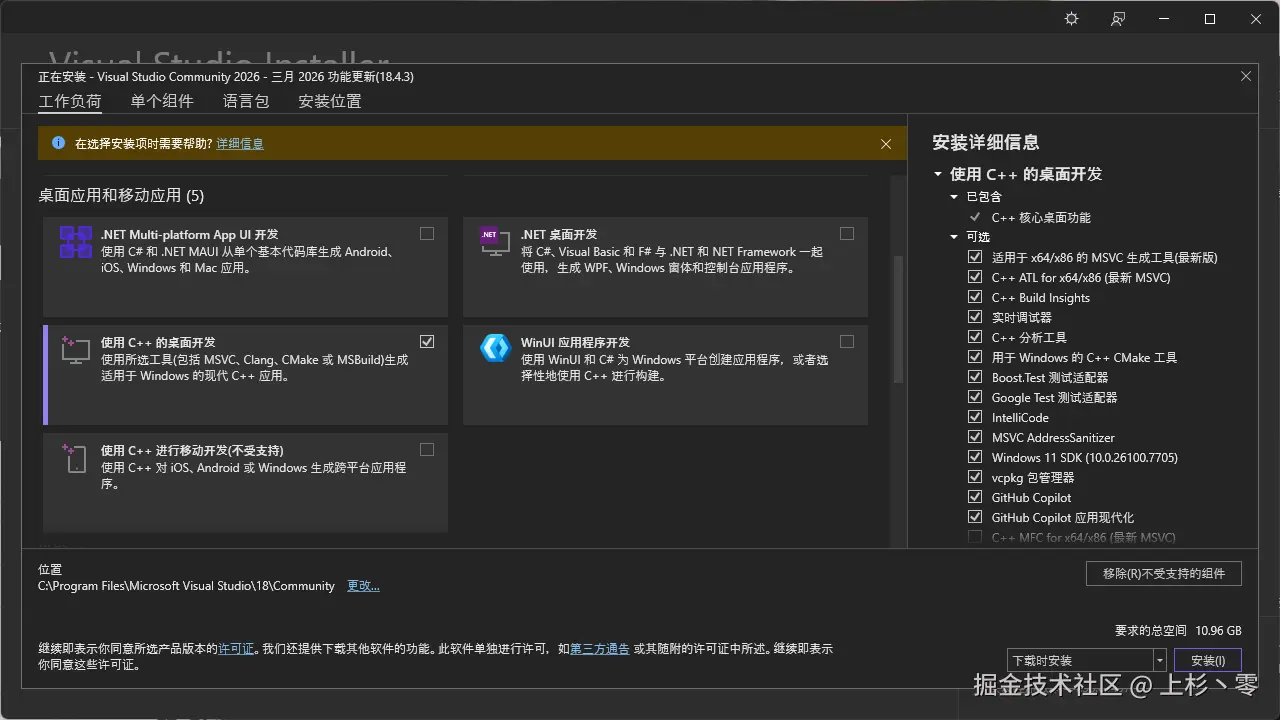The image size is (1280, 720).
Task: Dismiss the yellow help banner
Action: (x=886, y=144)
